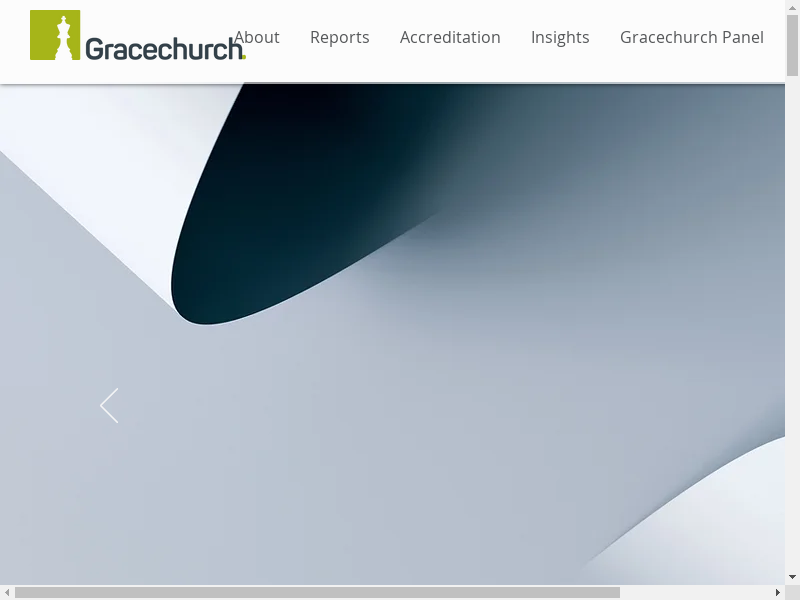Viewport: 800px width, 600px height.
Task: Click the vertical scrollbar up arrow
Action: [792, 8]
